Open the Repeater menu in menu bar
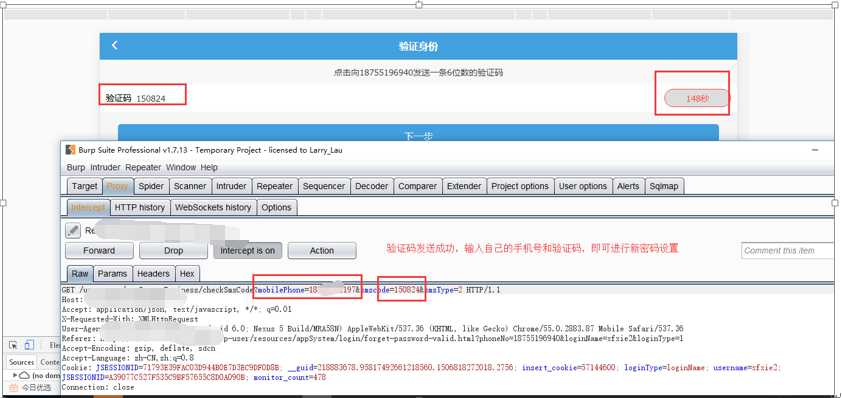Viewport: 842px width, 398px height. point(143,168)
